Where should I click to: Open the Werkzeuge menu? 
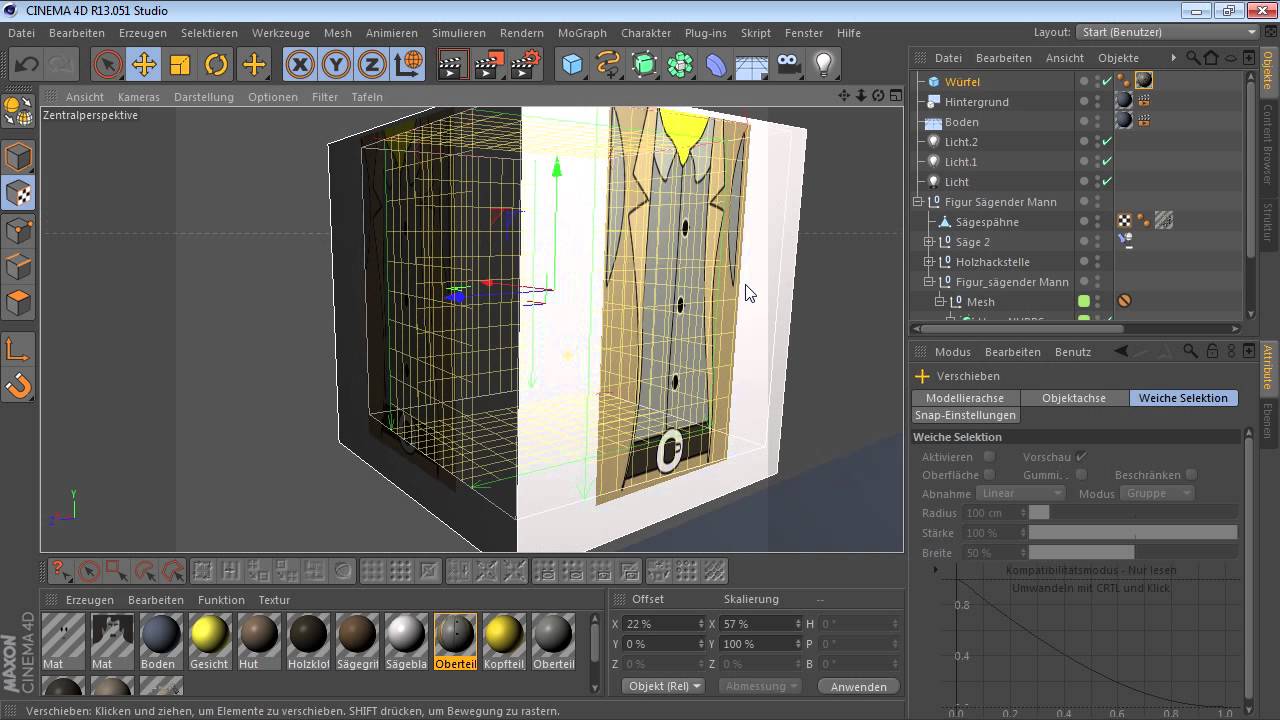pyautogui.click(x=281, y=33)
